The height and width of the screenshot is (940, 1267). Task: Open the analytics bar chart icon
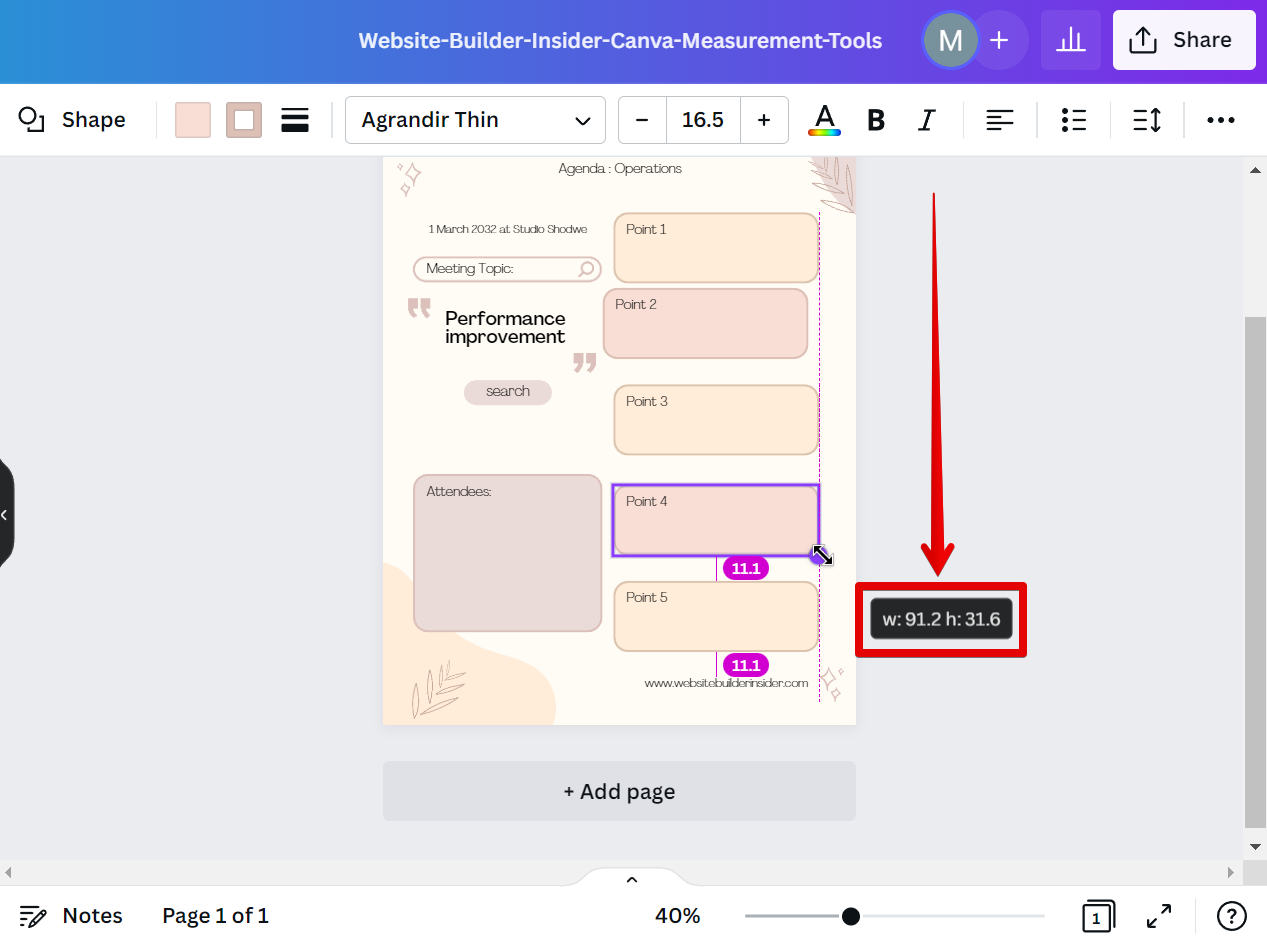(1070, 40)
